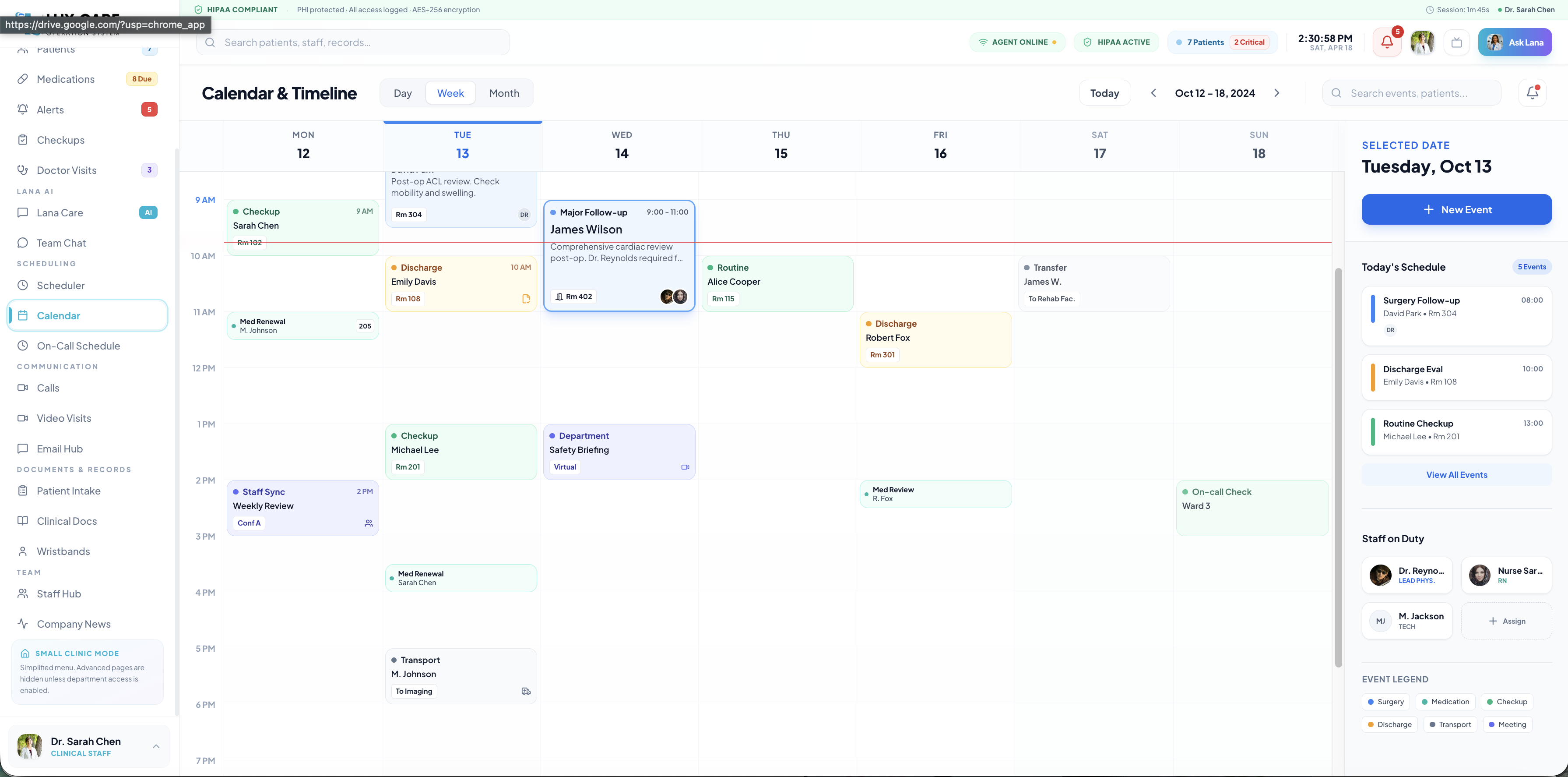This screenshot has width=1568, height=777.
Task: Open Email Hub in the sidebar
Action: [x=88, y=449]
